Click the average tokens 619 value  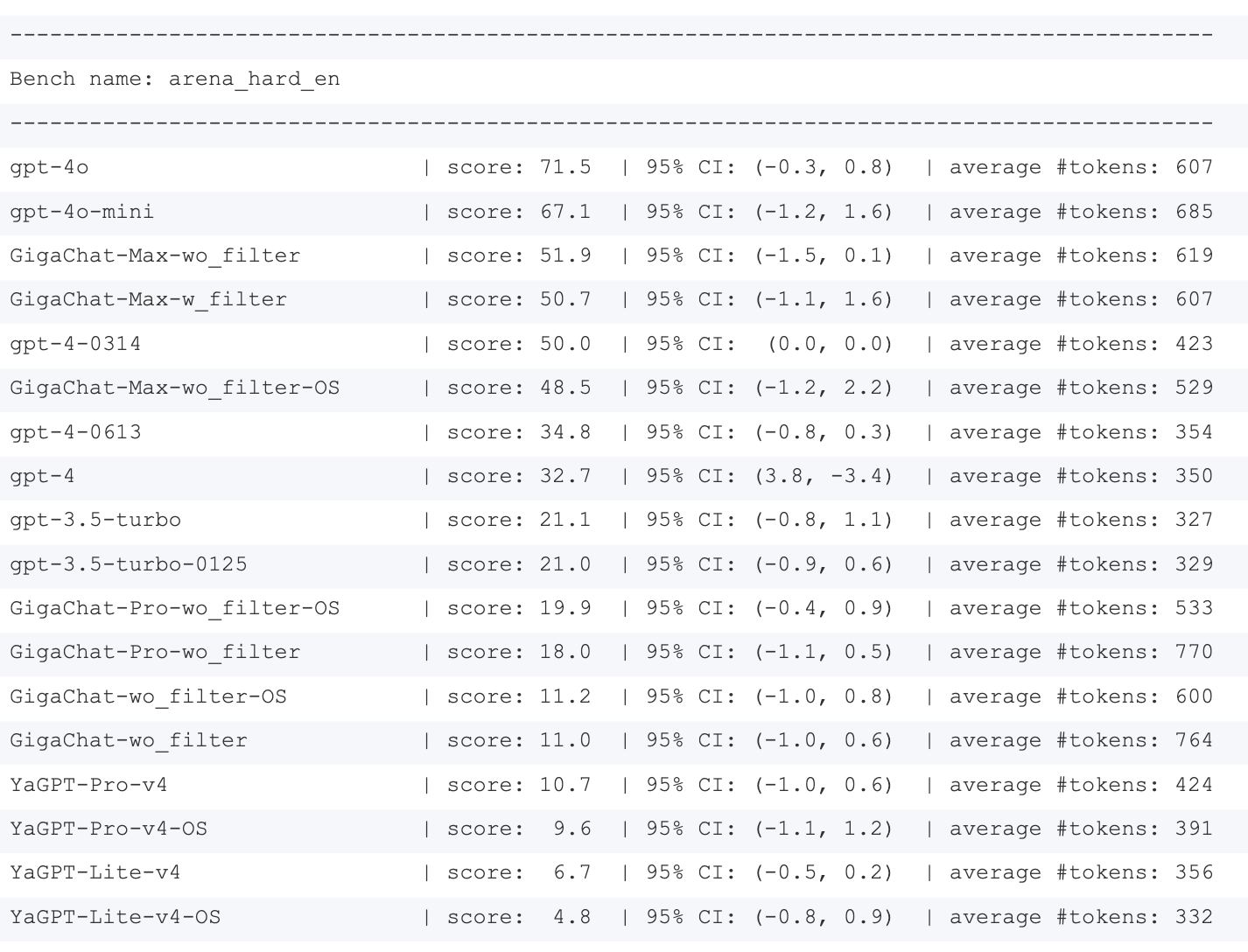[x=1194, y=255]
